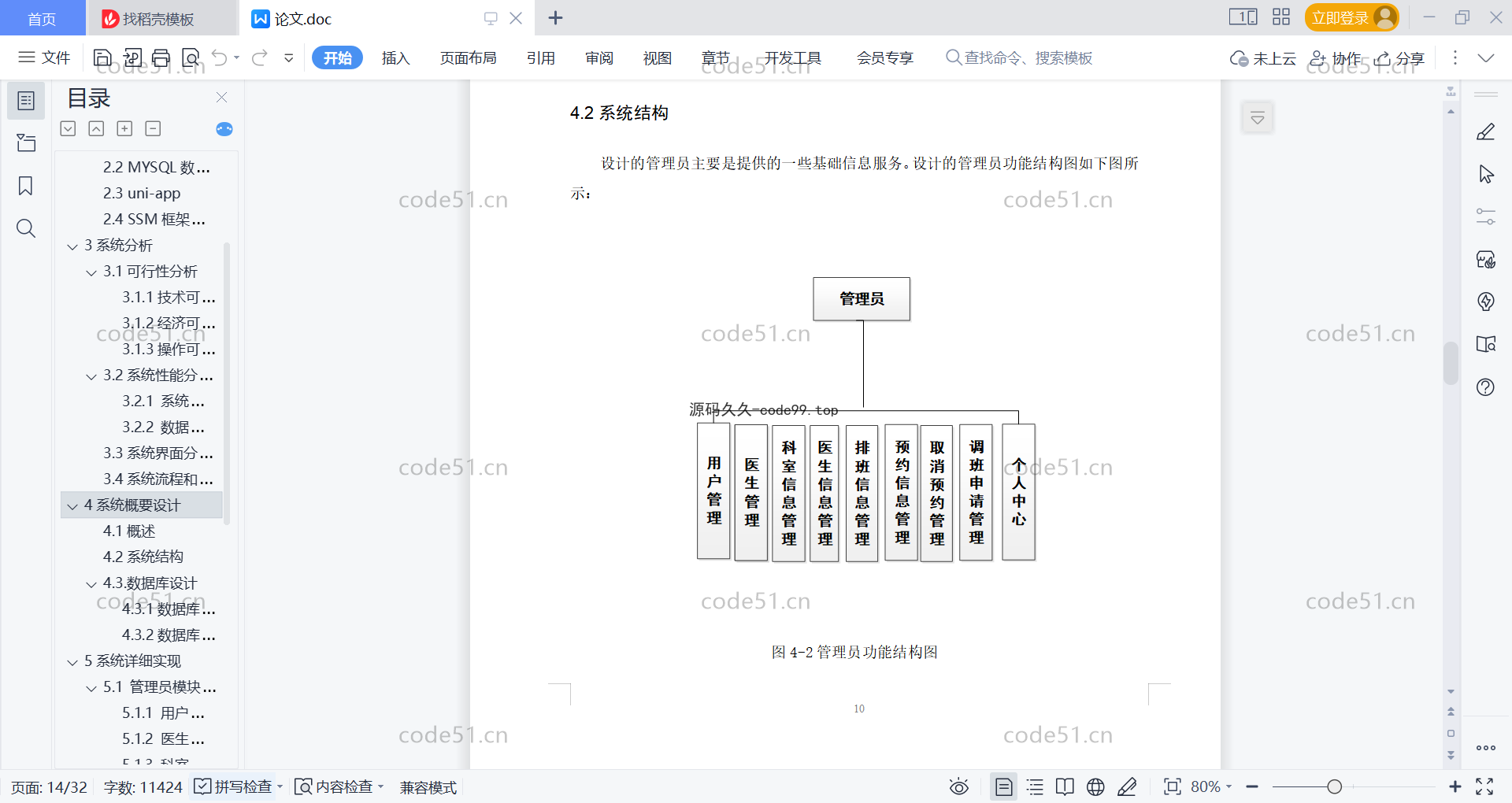1512x803 pixels.
Task: Switch to reading view mode
Action: (x=1065, y=786)
